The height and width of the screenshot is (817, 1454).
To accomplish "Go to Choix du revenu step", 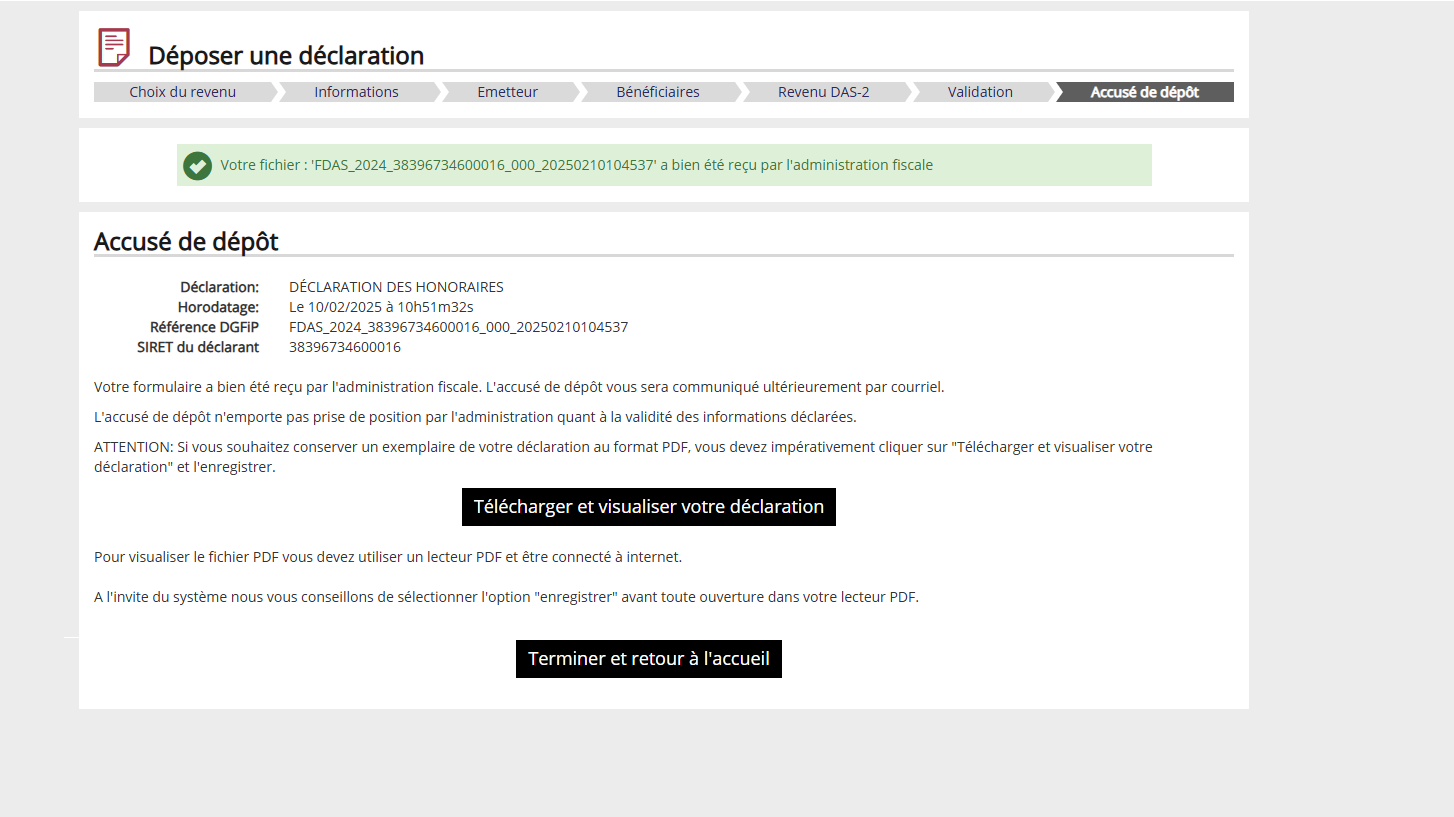I will point(183,92).
